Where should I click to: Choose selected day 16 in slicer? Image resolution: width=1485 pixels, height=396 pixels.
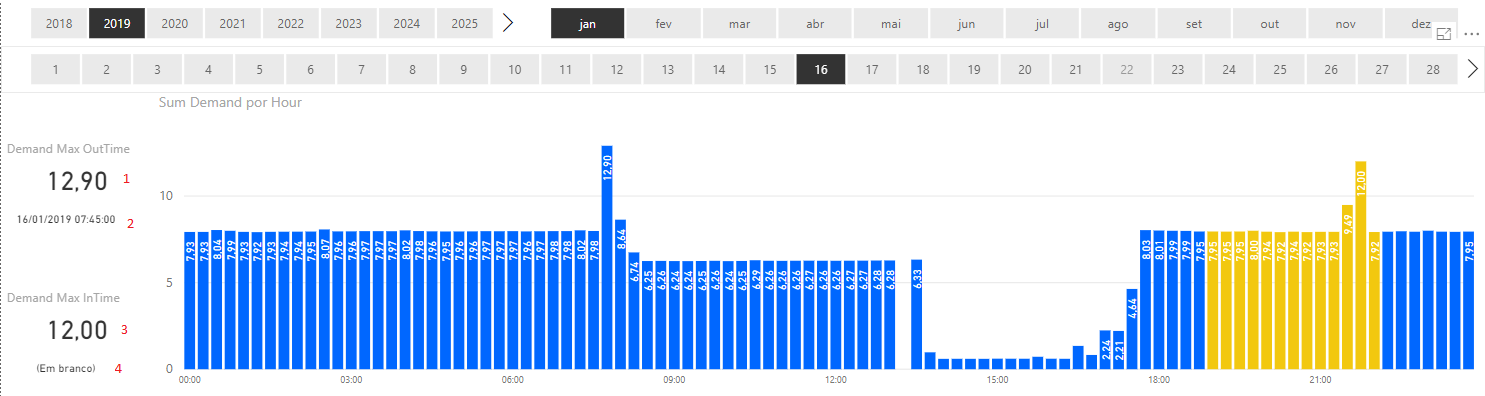tap(820, 69)
